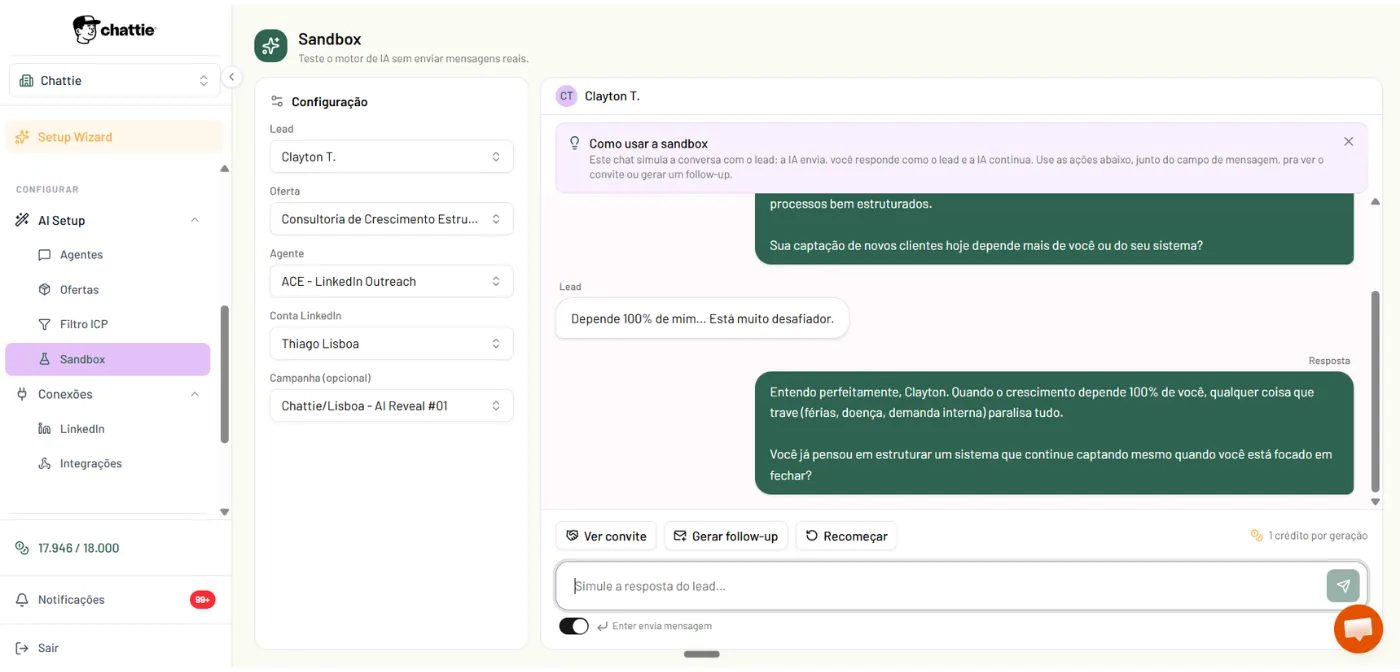Click the Chattie logo

(x=115, y=29)
